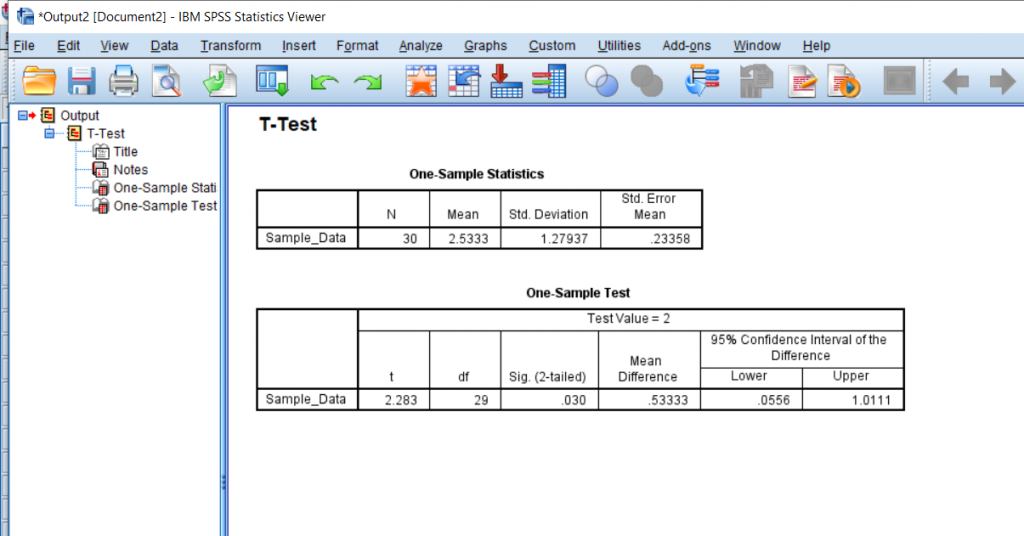Click the Lower bound .0556 cell
The image size is (1024, 536).
[x=751, y=400]
